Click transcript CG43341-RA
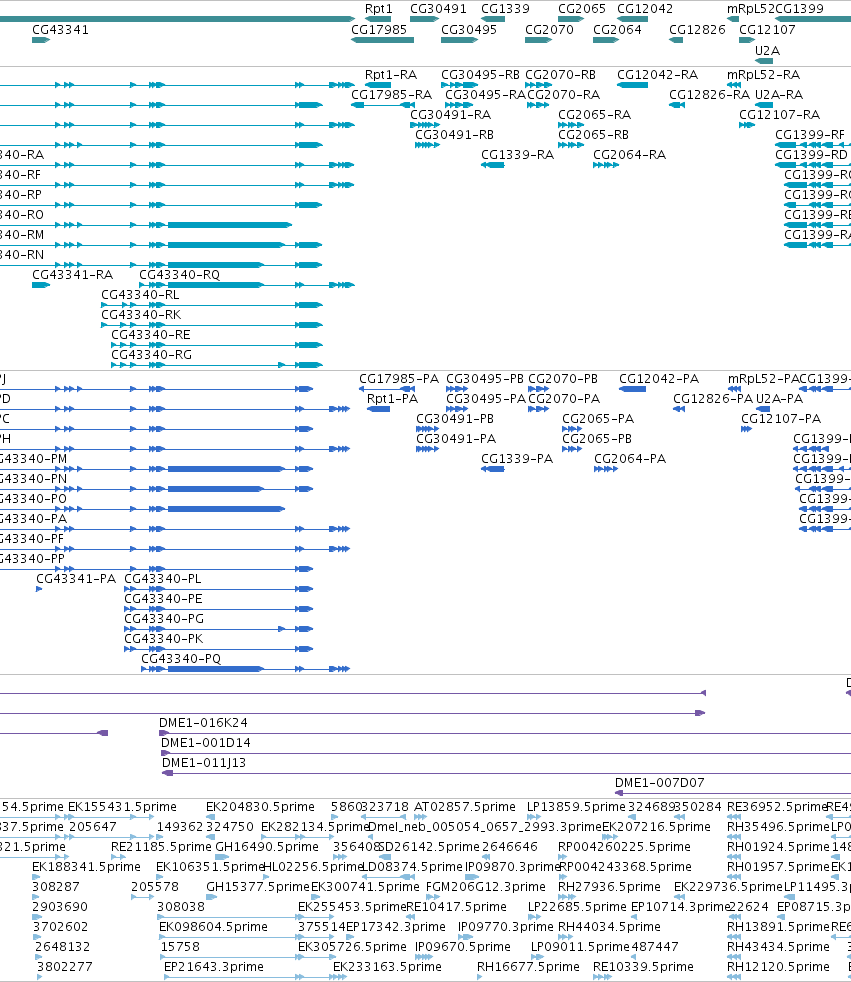The image size is (851, 982). click(73, 275)
